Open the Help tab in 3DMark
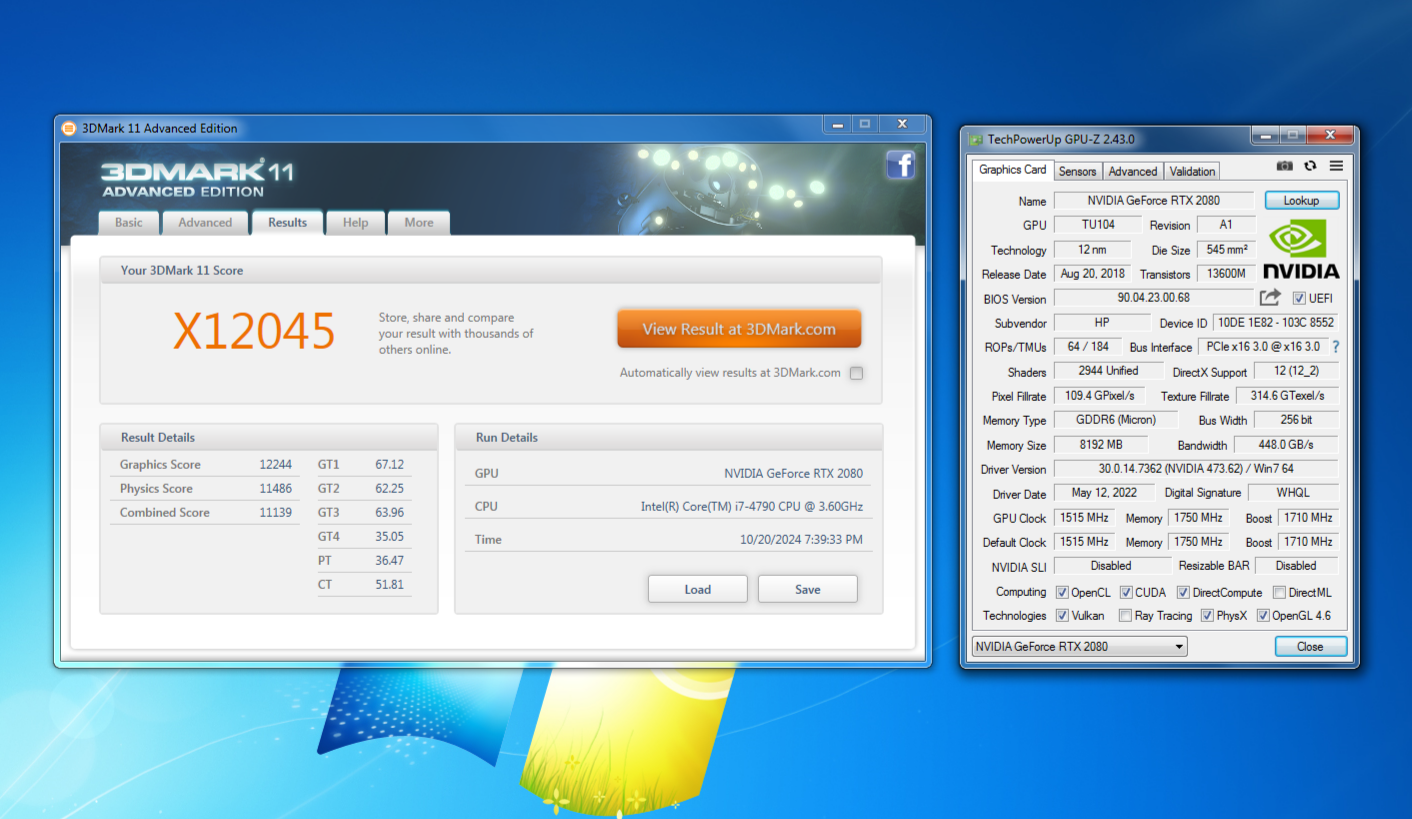This screenshot has height=819, width=1412. click(355, 222)
